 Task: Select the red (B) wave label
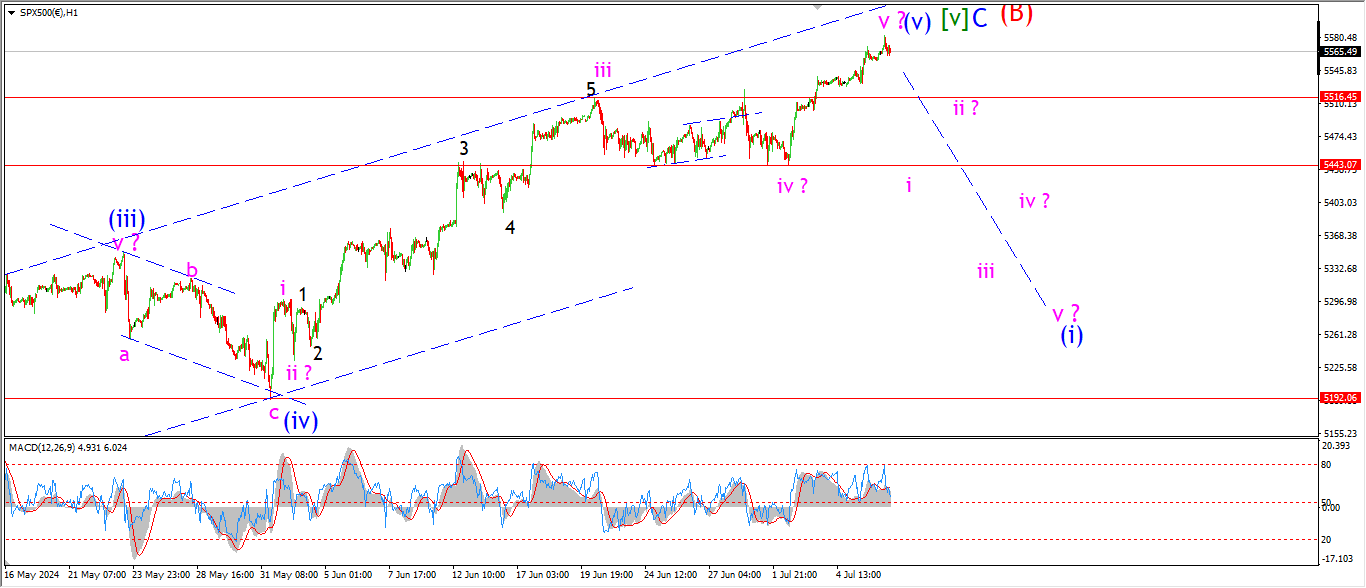1016,13
